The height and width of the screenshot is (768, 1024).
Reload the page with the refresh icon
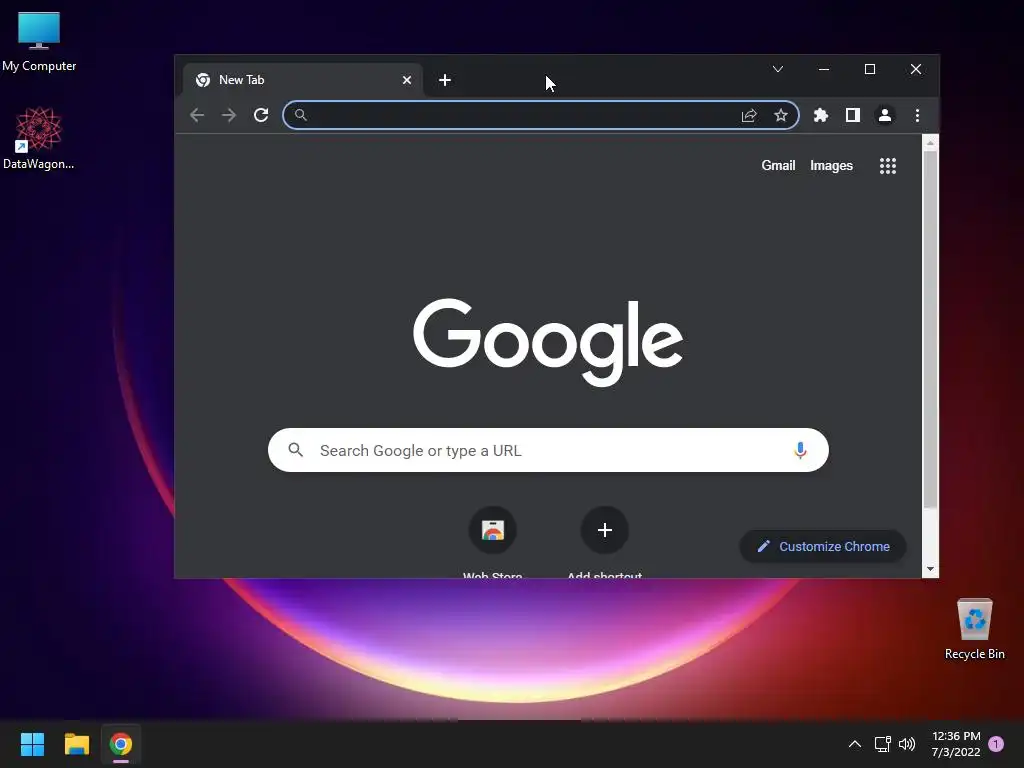[x=261, y=115]
